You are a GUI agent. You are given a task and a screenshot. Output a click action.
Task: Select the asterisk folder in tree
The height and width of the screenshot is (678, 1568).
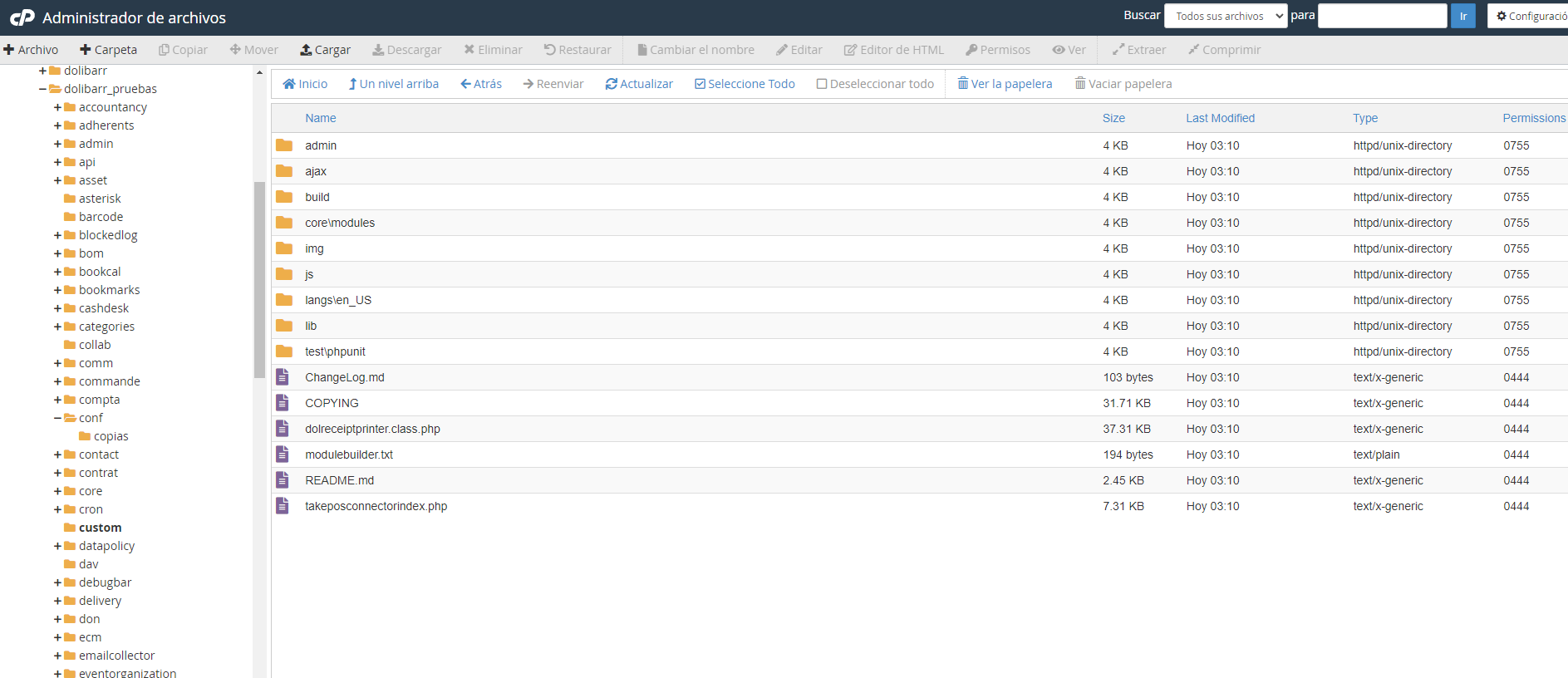(100, 199)
